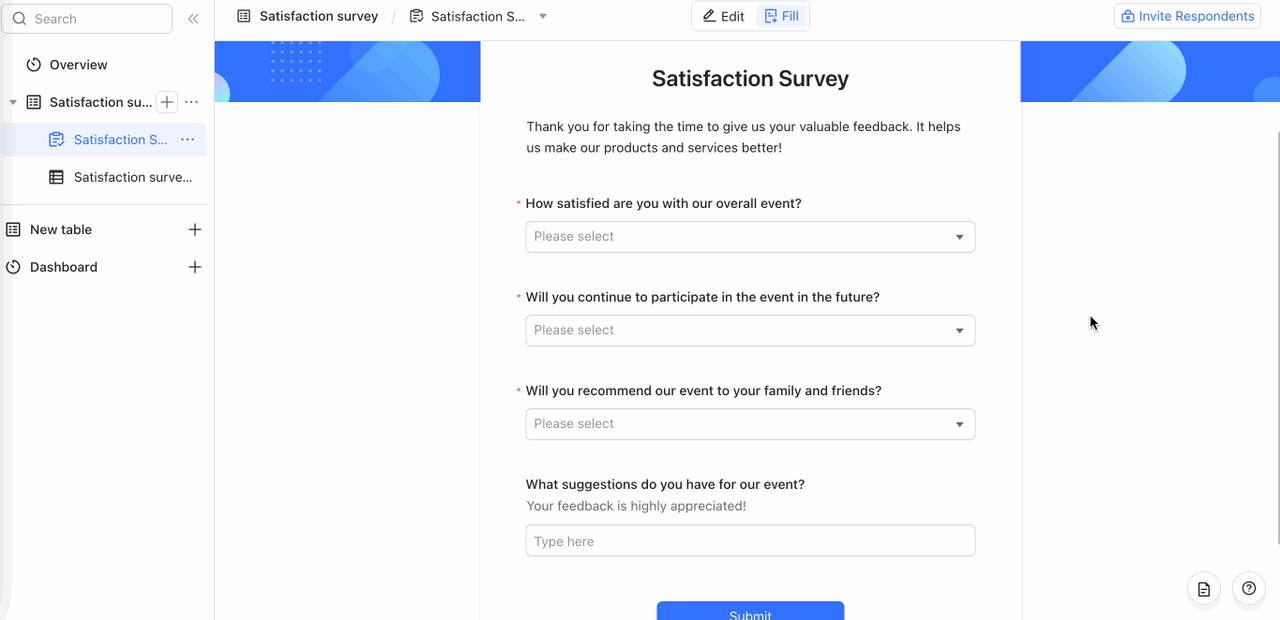
Task: Open the recommend to family and friends dropdown
Action: 750,424
